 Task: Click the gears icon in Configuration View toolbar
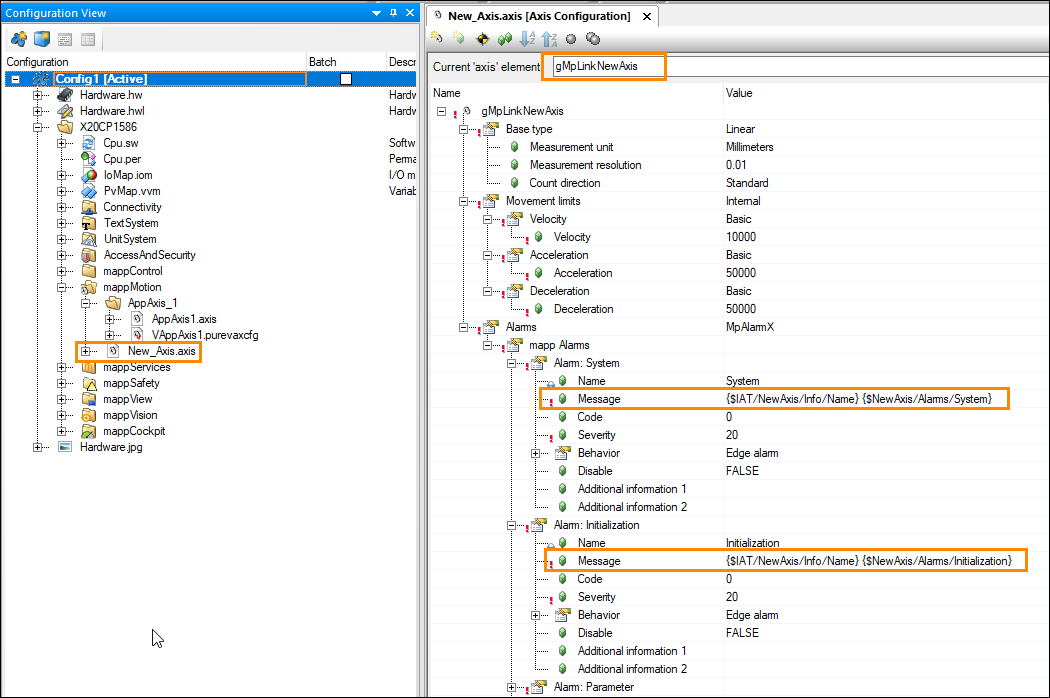tap(19, 40)
